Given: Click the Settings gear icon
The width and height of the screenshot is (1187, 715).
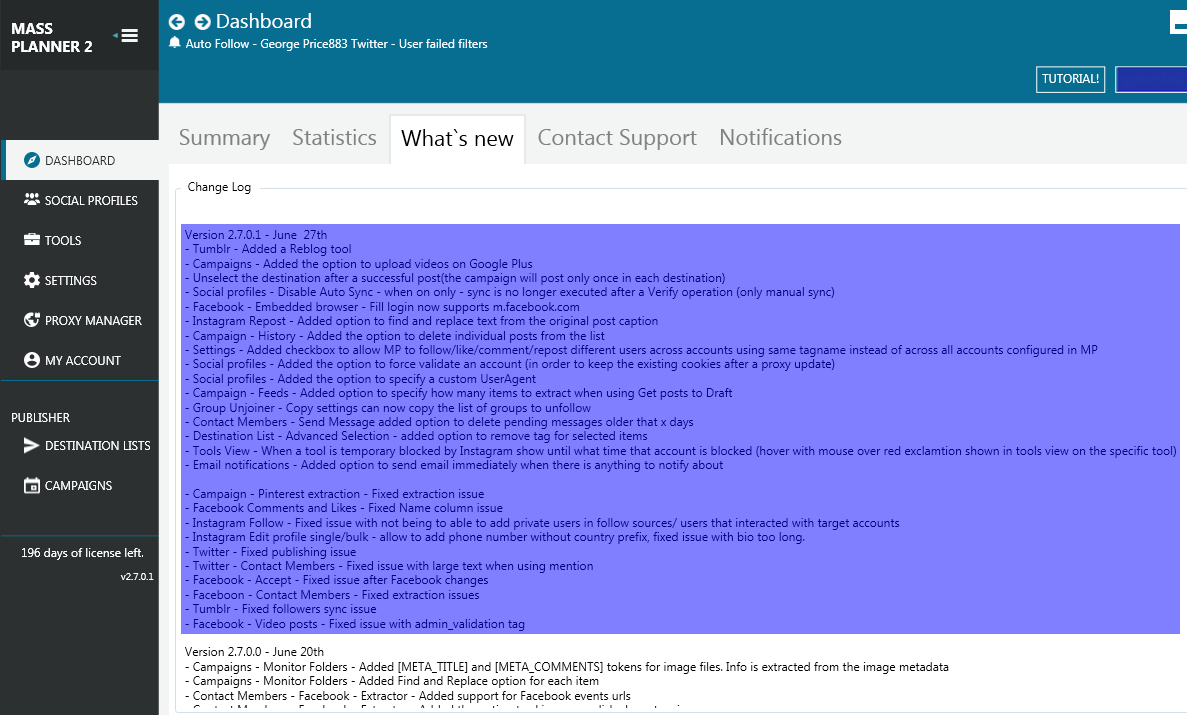Looking at the screenshot, I should pyautogui.click(x=31, y=280).
